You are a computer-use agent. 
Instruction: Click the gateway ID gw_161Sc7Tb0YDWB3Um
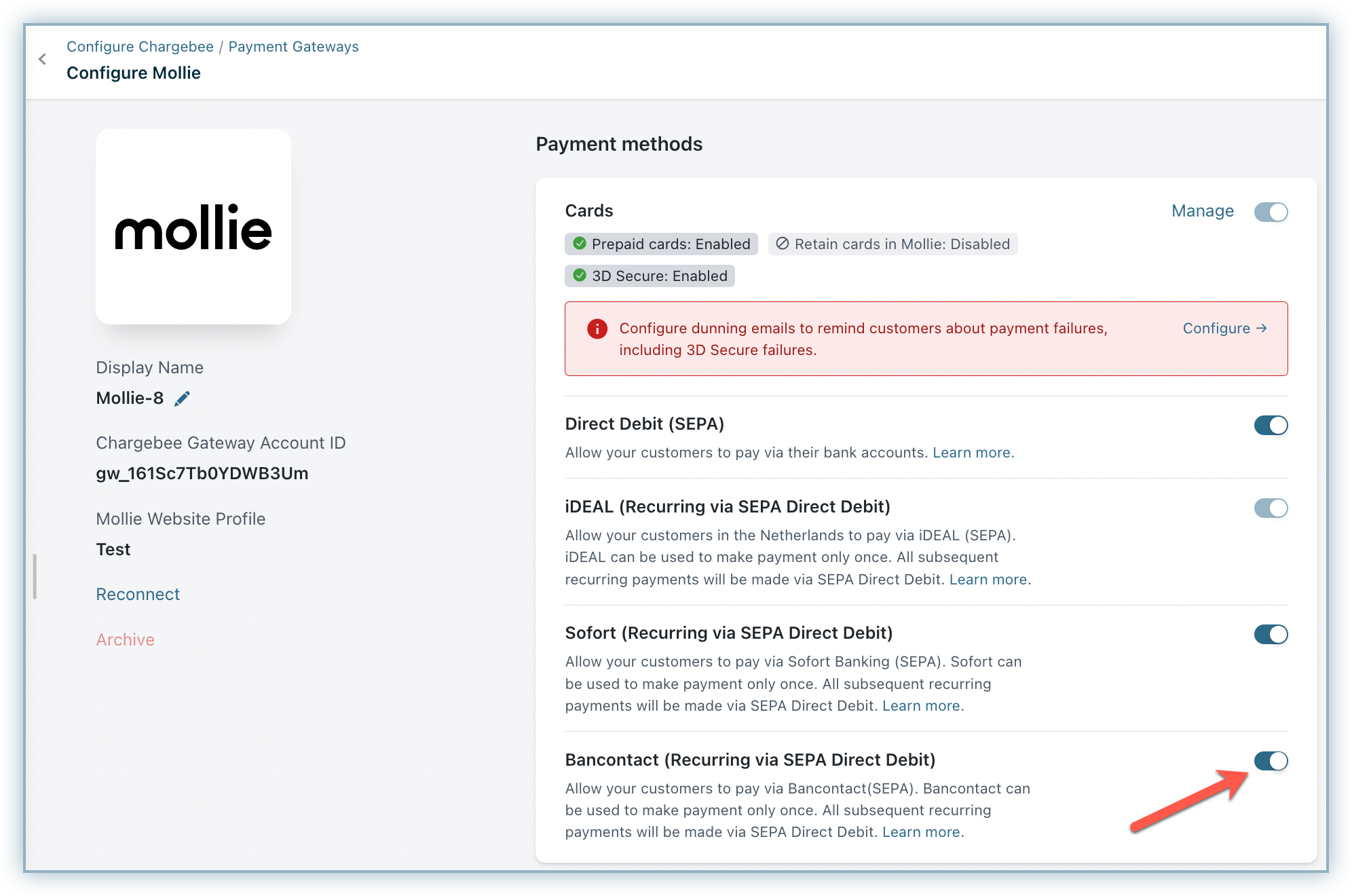202,473
